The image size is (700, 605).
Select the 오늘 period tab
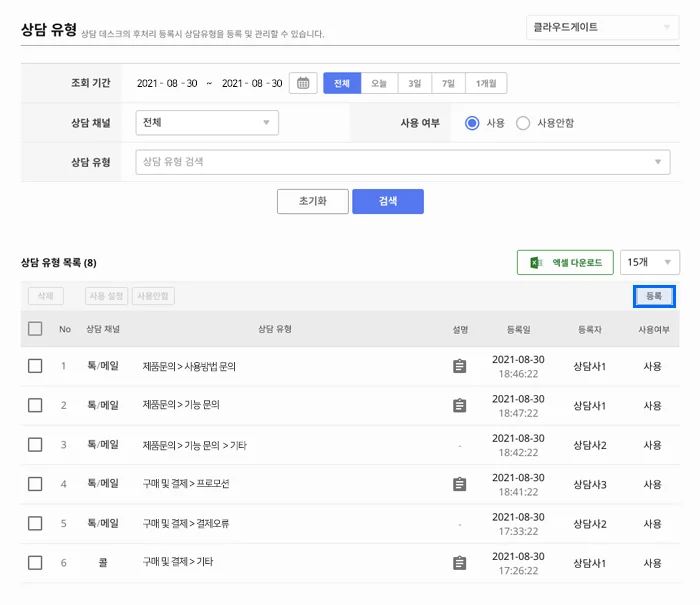point(379,83)
